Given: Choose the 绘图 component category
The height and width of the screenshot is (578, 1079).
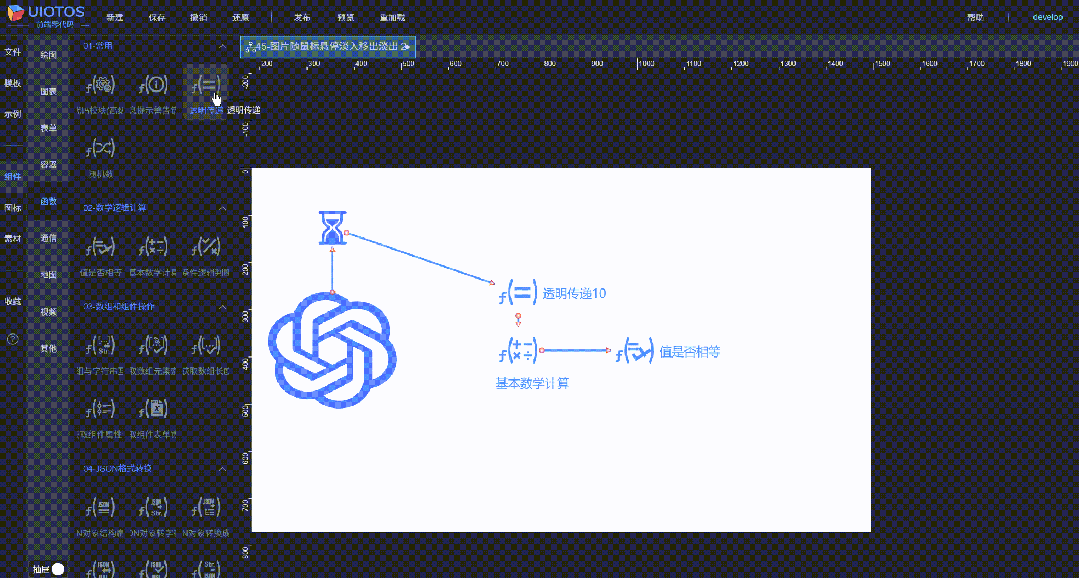Looking at the screenshot, I should point(48,54).
